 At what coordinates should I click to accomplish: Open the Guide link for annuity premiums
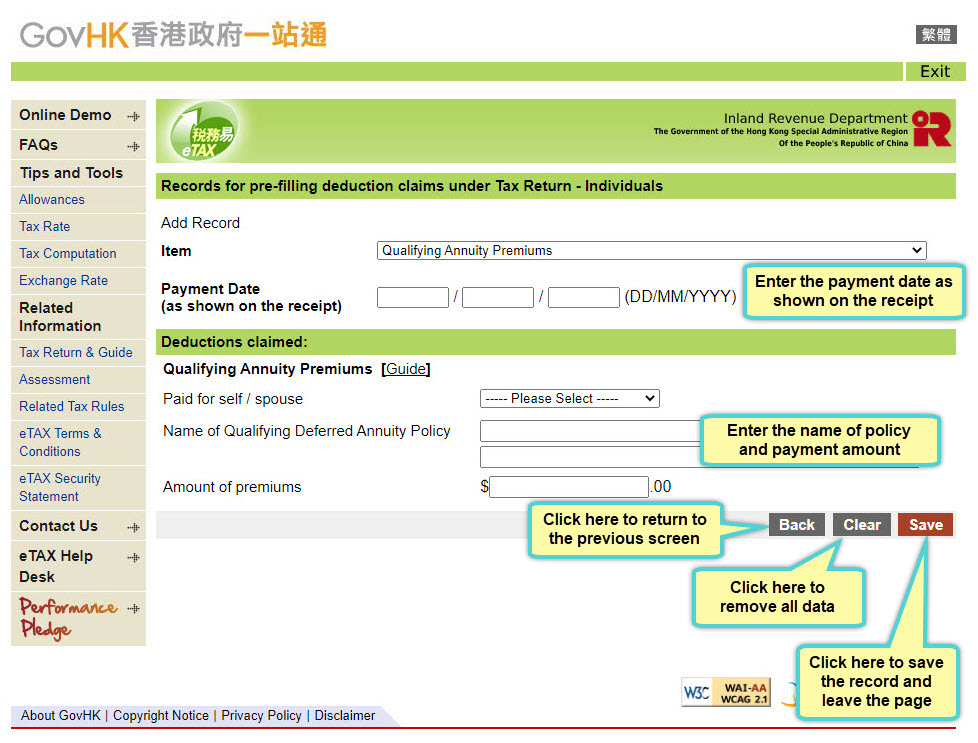pos(406,369)
